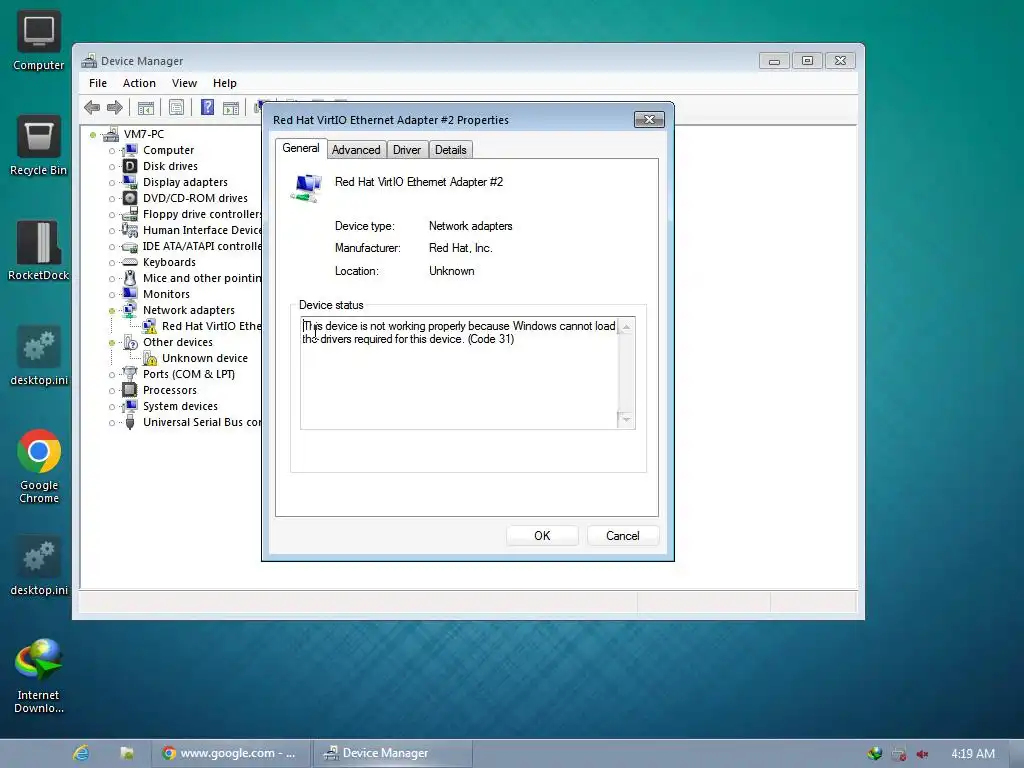Click the Red Hat VirtIO warning device icon

pos(150,326)
